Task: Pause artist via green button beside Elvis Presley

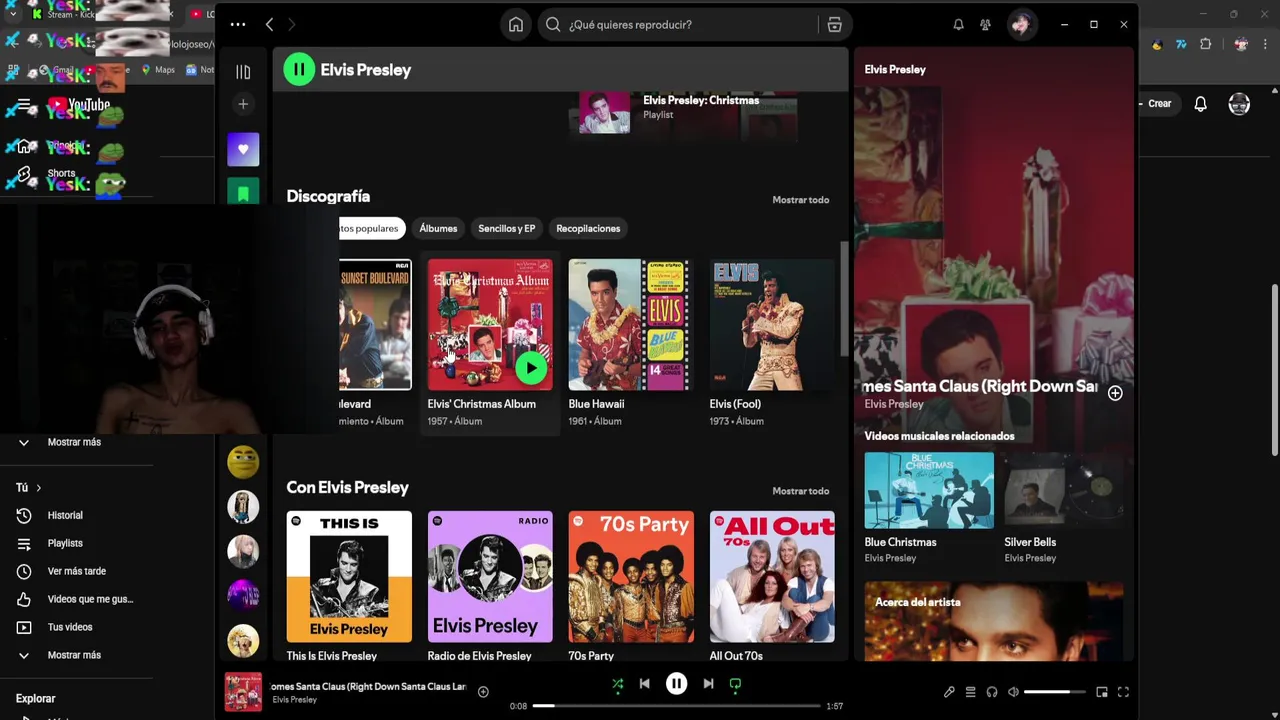Action: (x=299, y=70)
